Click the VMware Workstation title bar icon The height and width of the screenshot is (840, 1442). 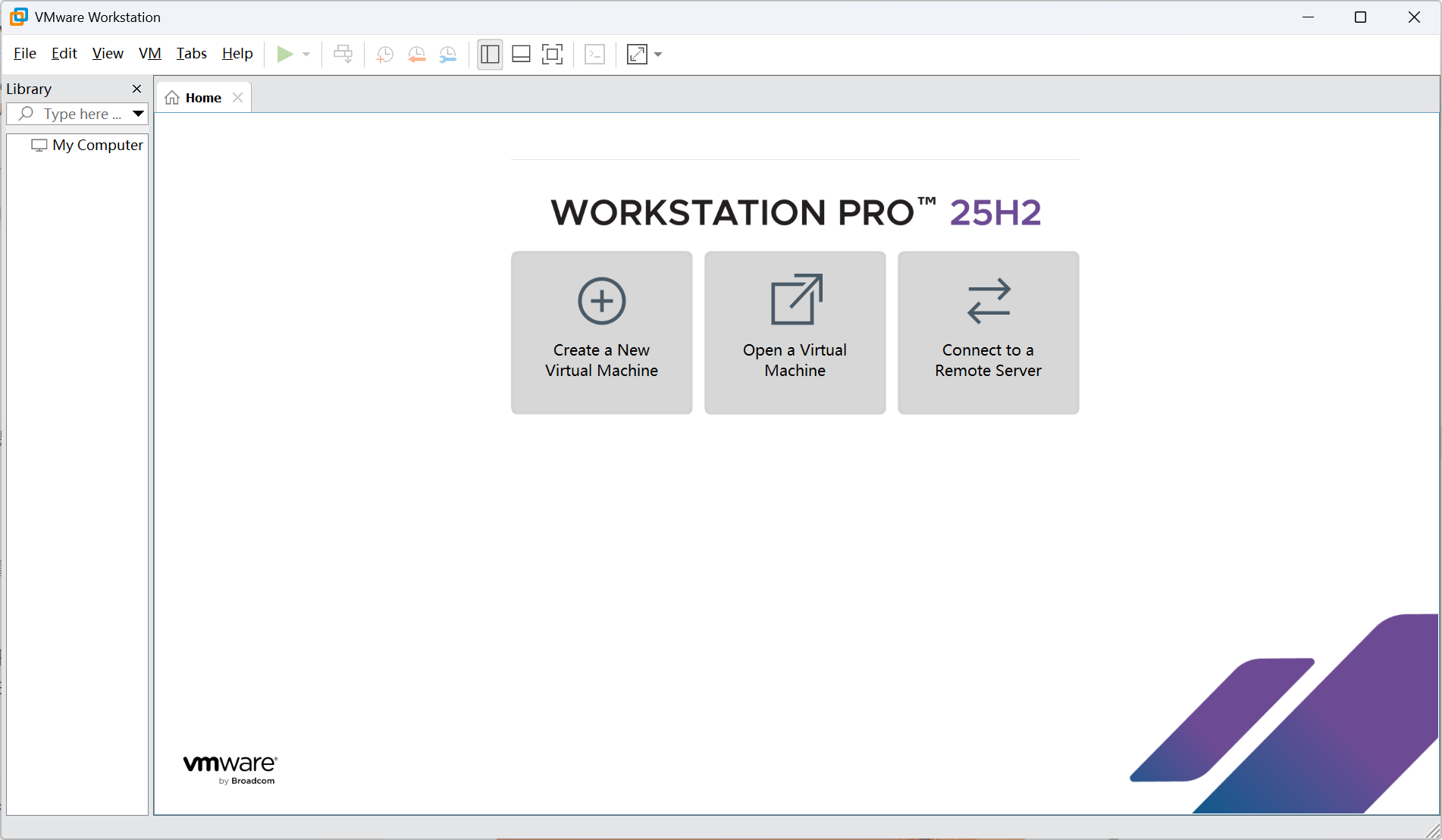point(19,17)
